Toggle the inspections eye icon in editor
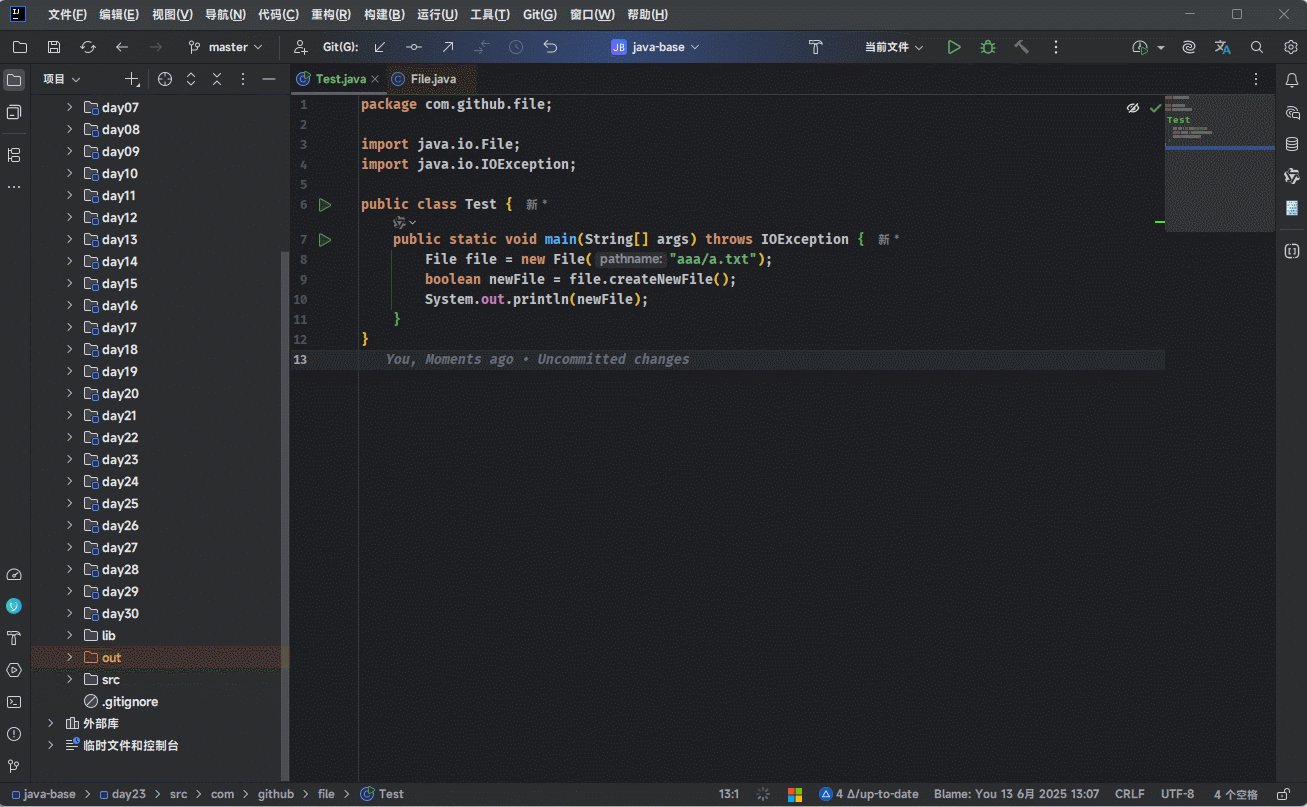Image resolution: width=1307 pixels, height=807 pixels. click(x=1133, y=107)
